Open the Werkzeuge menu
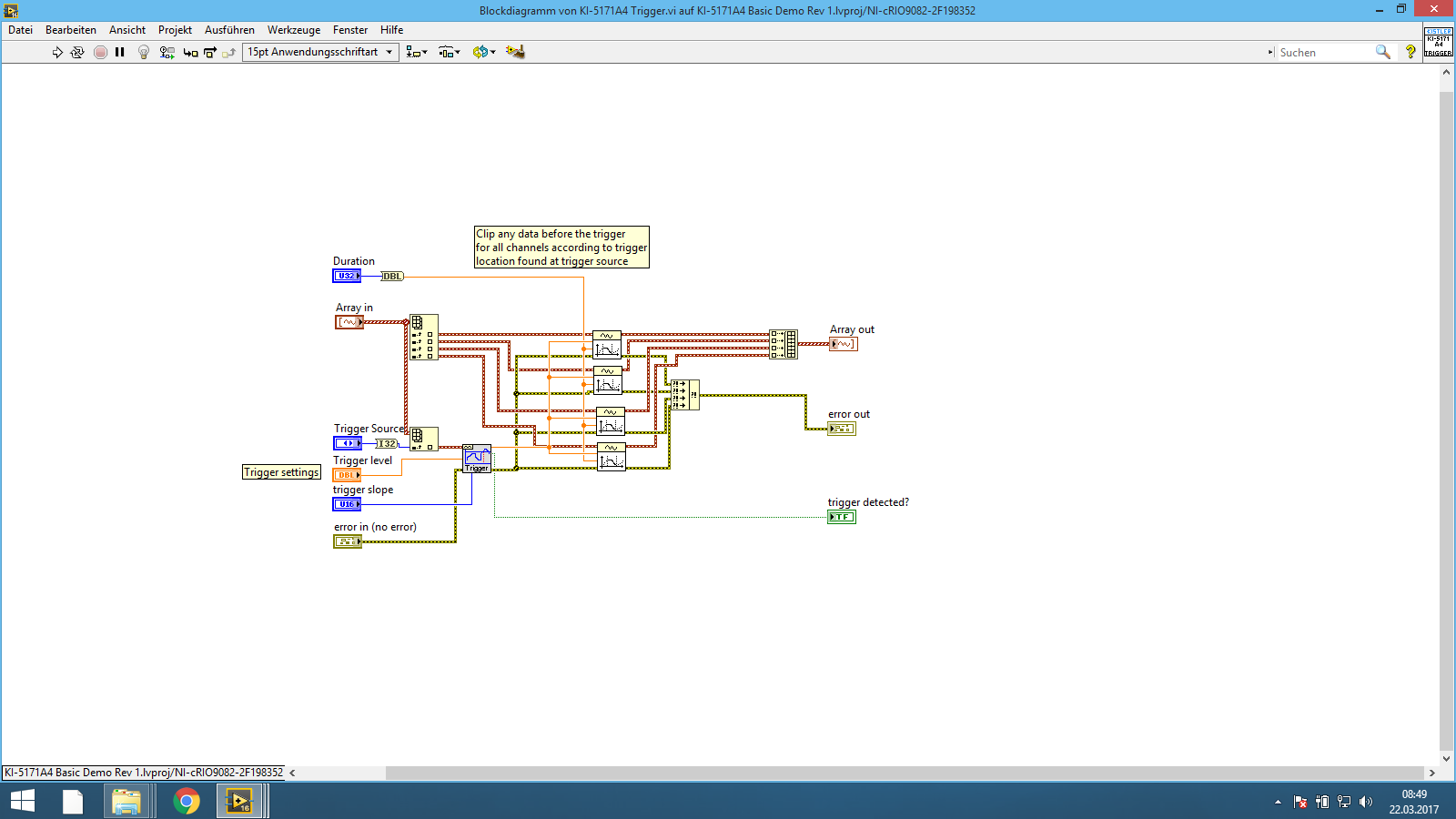Image resolution: width=1456 pixels, height=819 pixels. pos(293,30)
